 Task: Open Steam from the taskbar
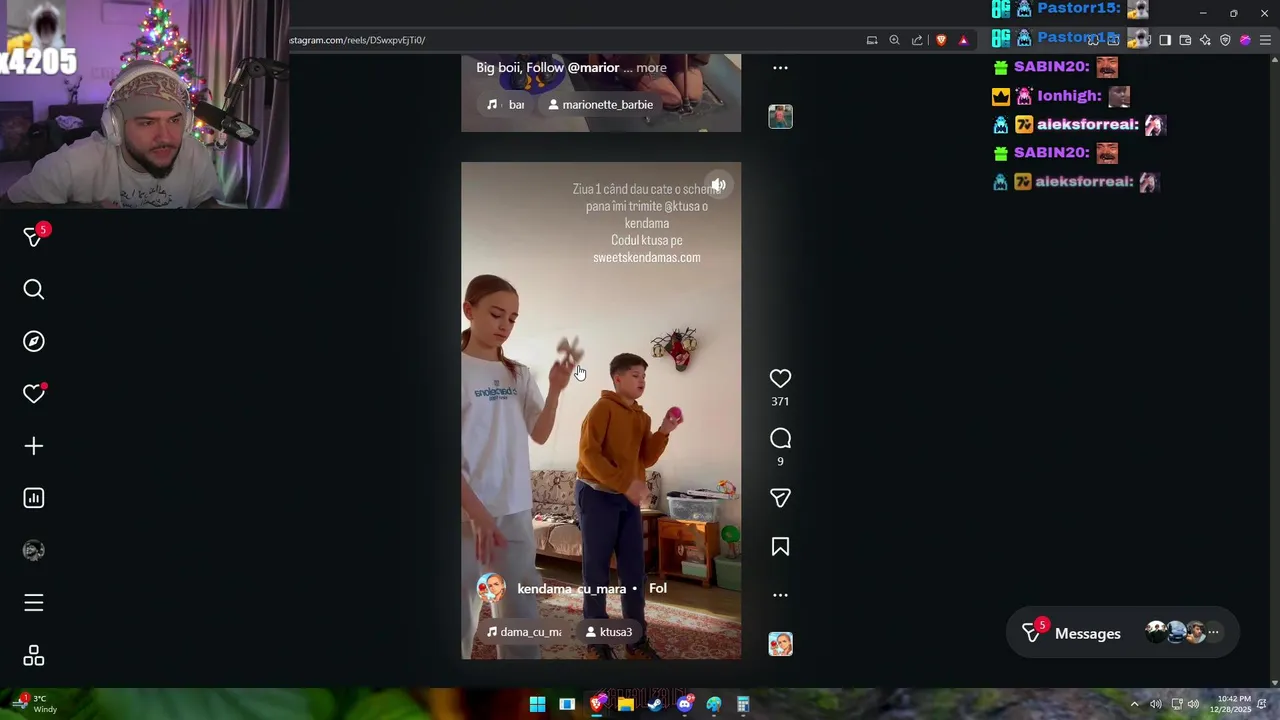655,704
